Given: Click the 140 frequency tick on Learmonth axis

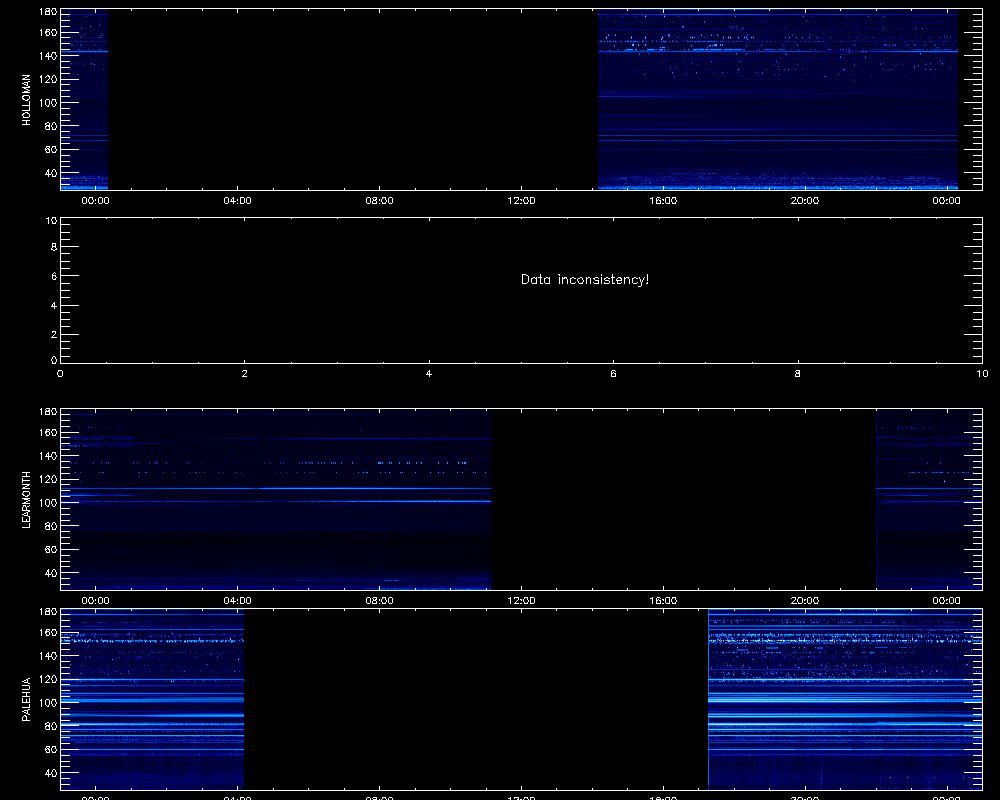Looking at the screenshot, I should (x=48, y=456).
